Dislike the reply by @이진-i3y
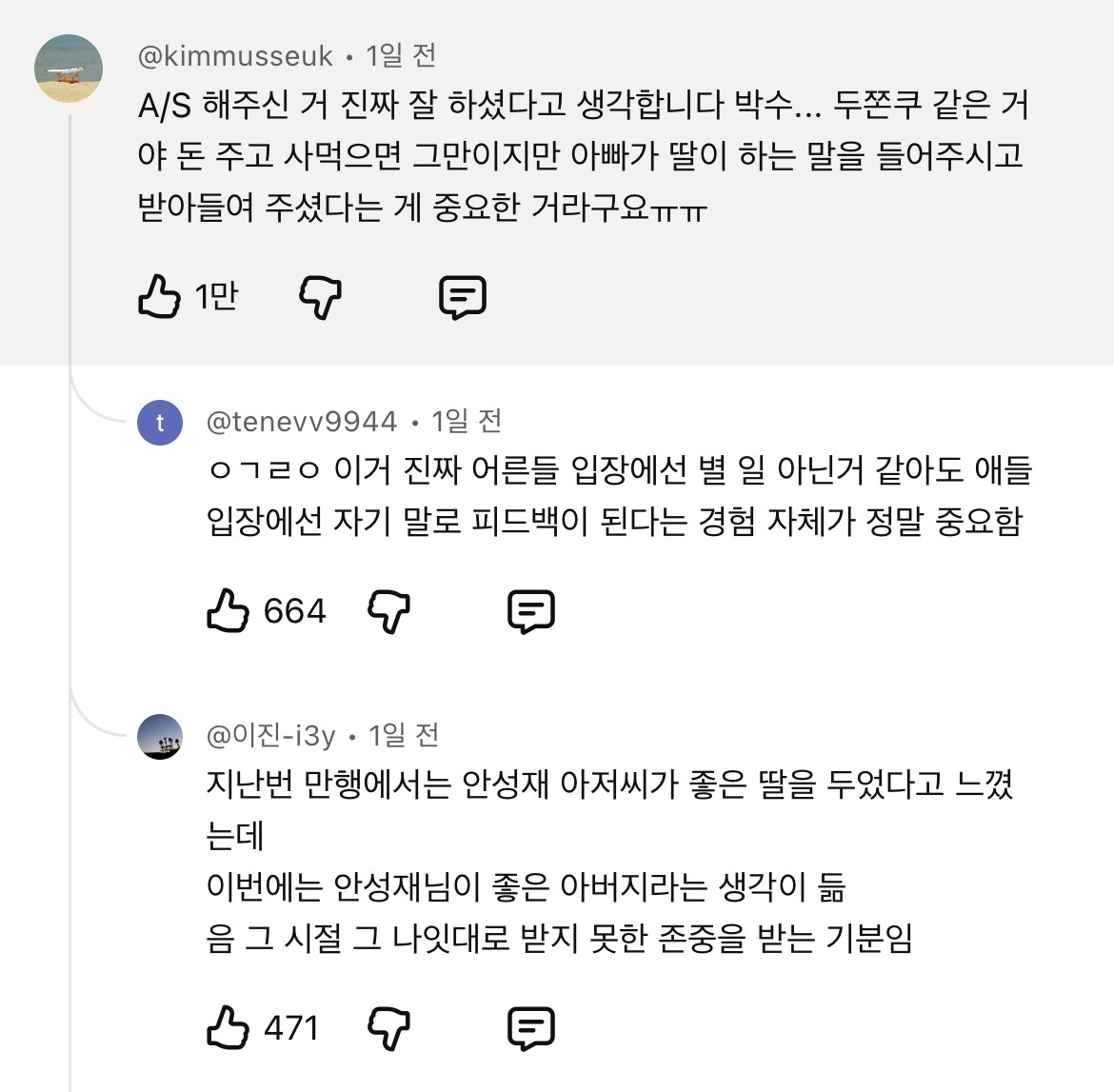 click(389, 1028)
